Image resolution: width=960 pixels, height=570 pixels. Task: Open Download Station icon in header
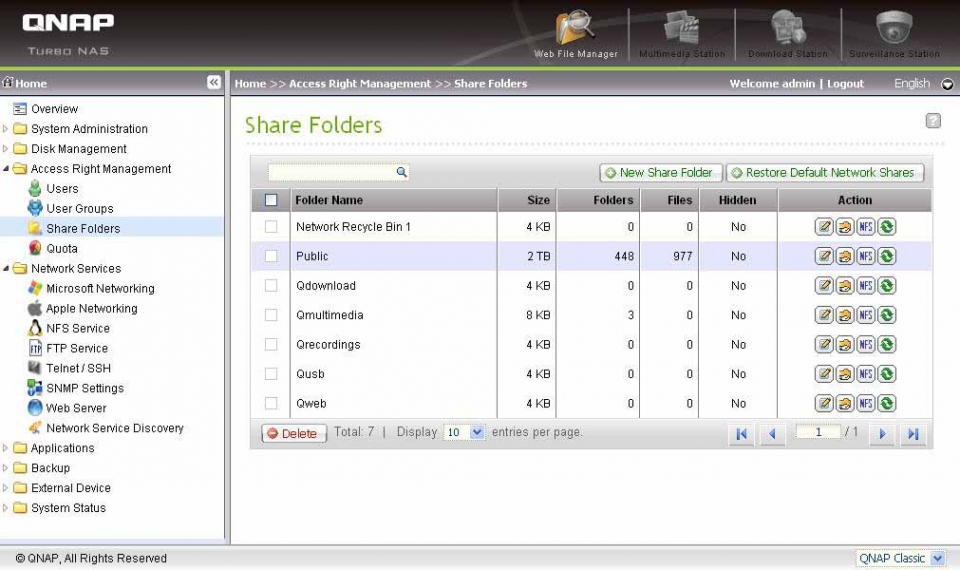(x=788, y=30)
